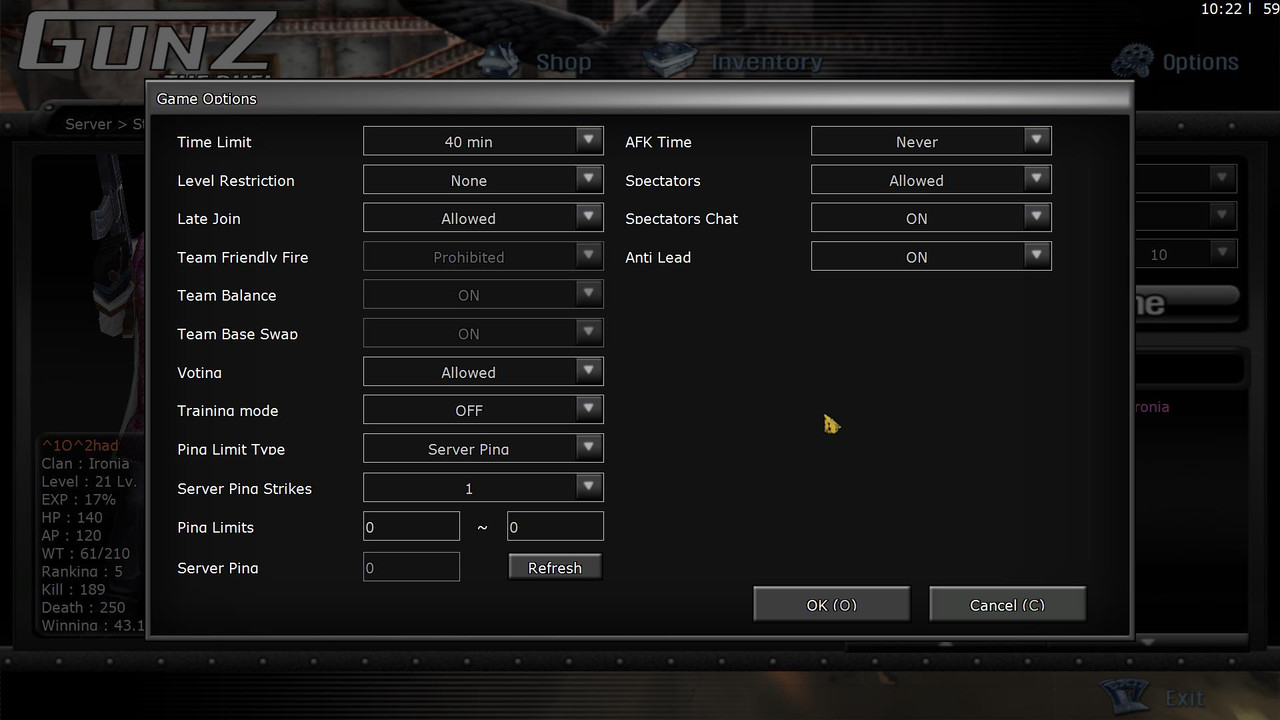Open the Level Restriction dropdown
The height and width of the screenshot is (720, 1280).
click(x=483, y=180)
